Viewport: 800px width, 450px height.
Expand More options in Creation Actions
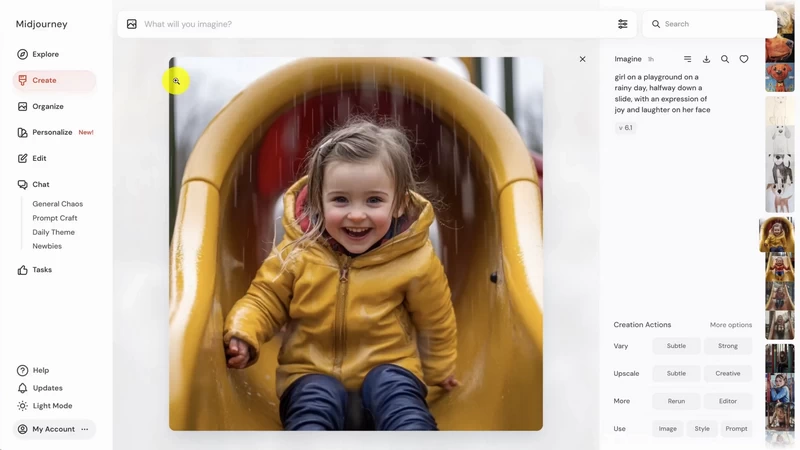pos(731,325)
